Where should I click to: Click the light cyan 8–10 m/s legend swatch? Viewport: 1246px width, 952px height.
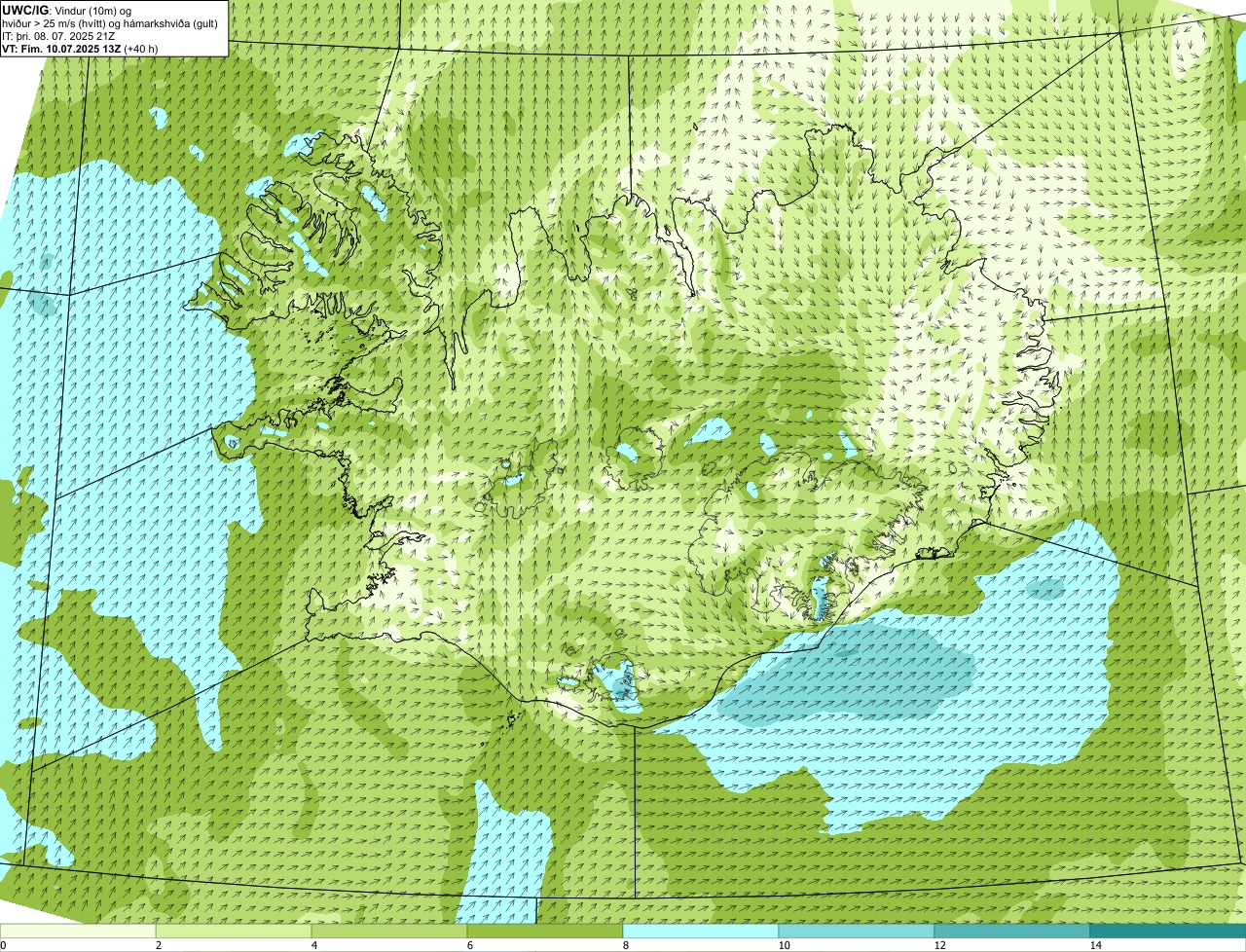coord(701,932)
